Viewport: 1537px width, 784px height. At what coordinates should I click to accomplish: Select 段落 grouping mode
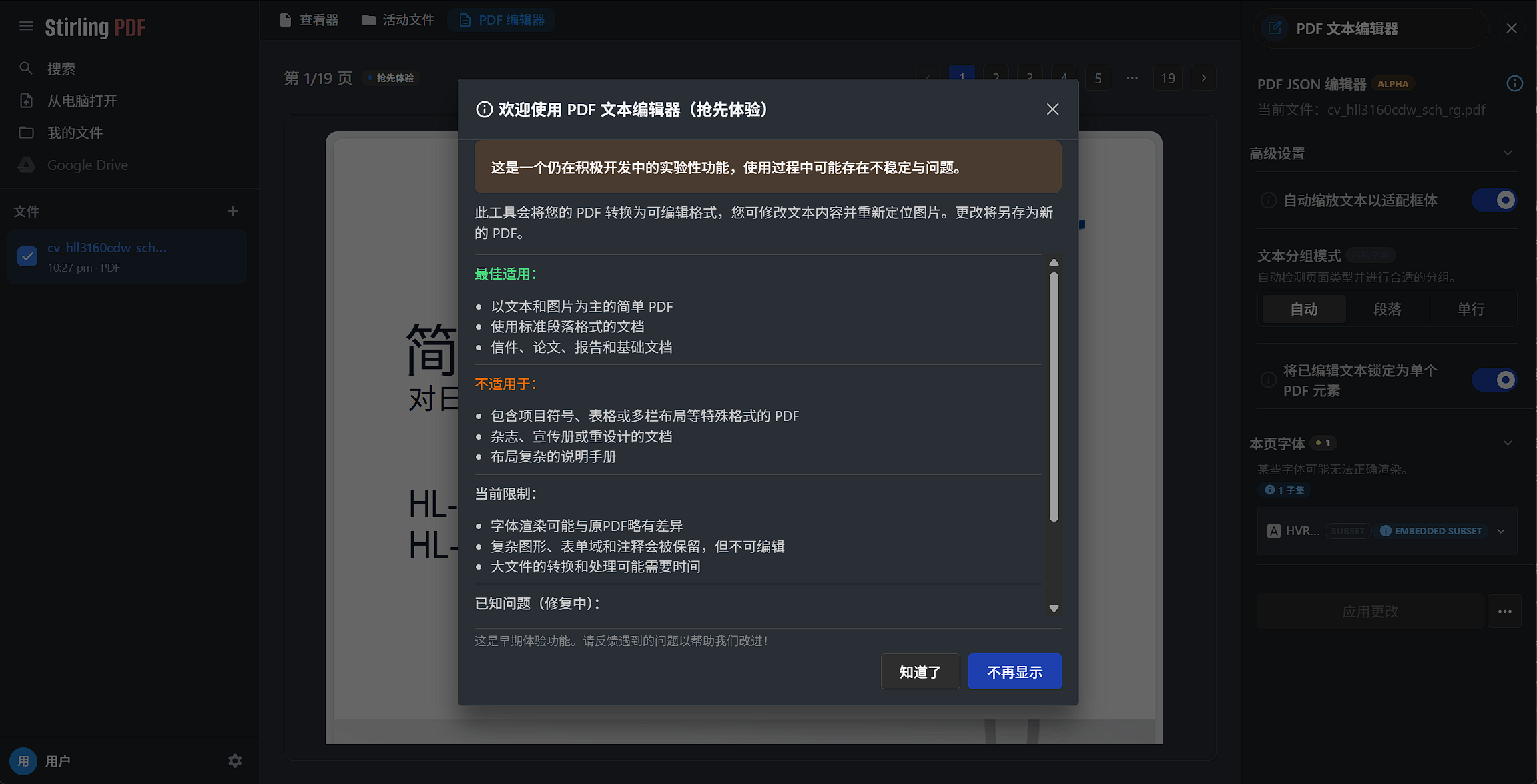pyautogui.click(x=1388, y=309)
